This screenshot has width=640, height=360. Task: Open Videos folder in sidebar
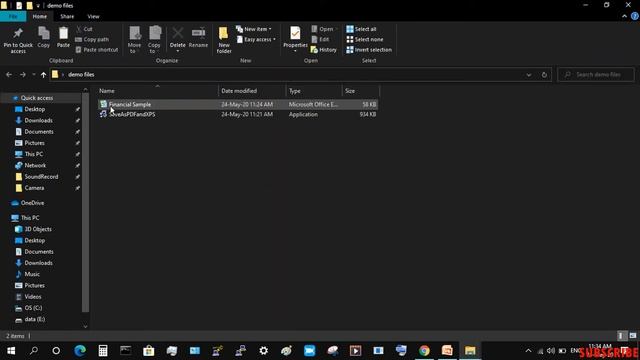tap(33, 297)
